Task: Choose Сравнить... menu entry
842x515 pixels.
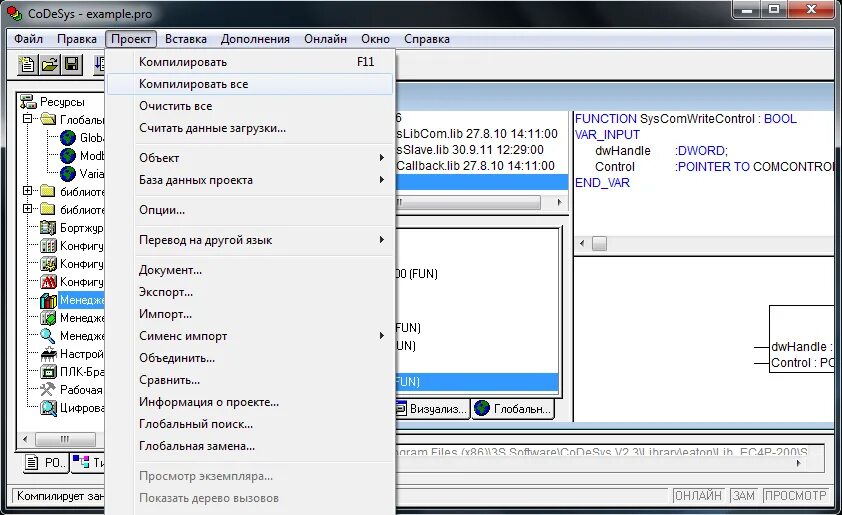Action: coord(250,380)
